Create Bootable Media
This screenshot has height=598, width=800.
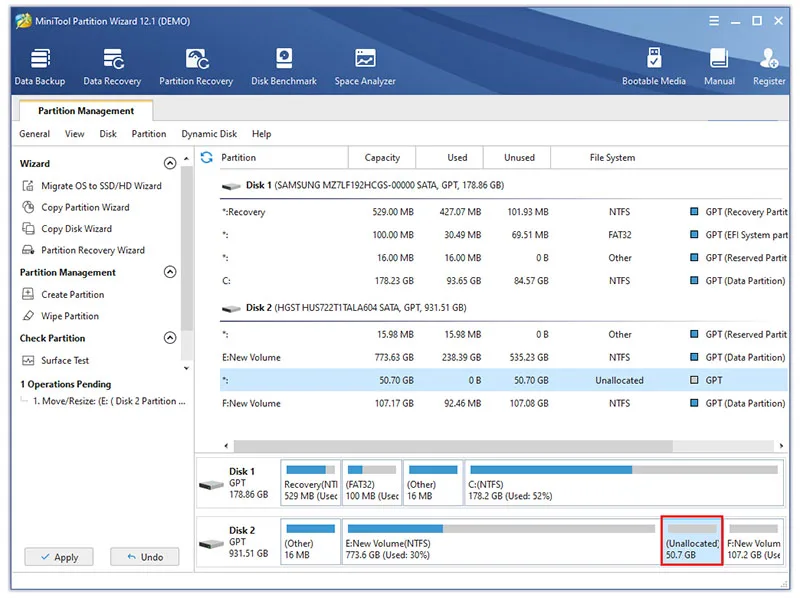click(654, 67)
